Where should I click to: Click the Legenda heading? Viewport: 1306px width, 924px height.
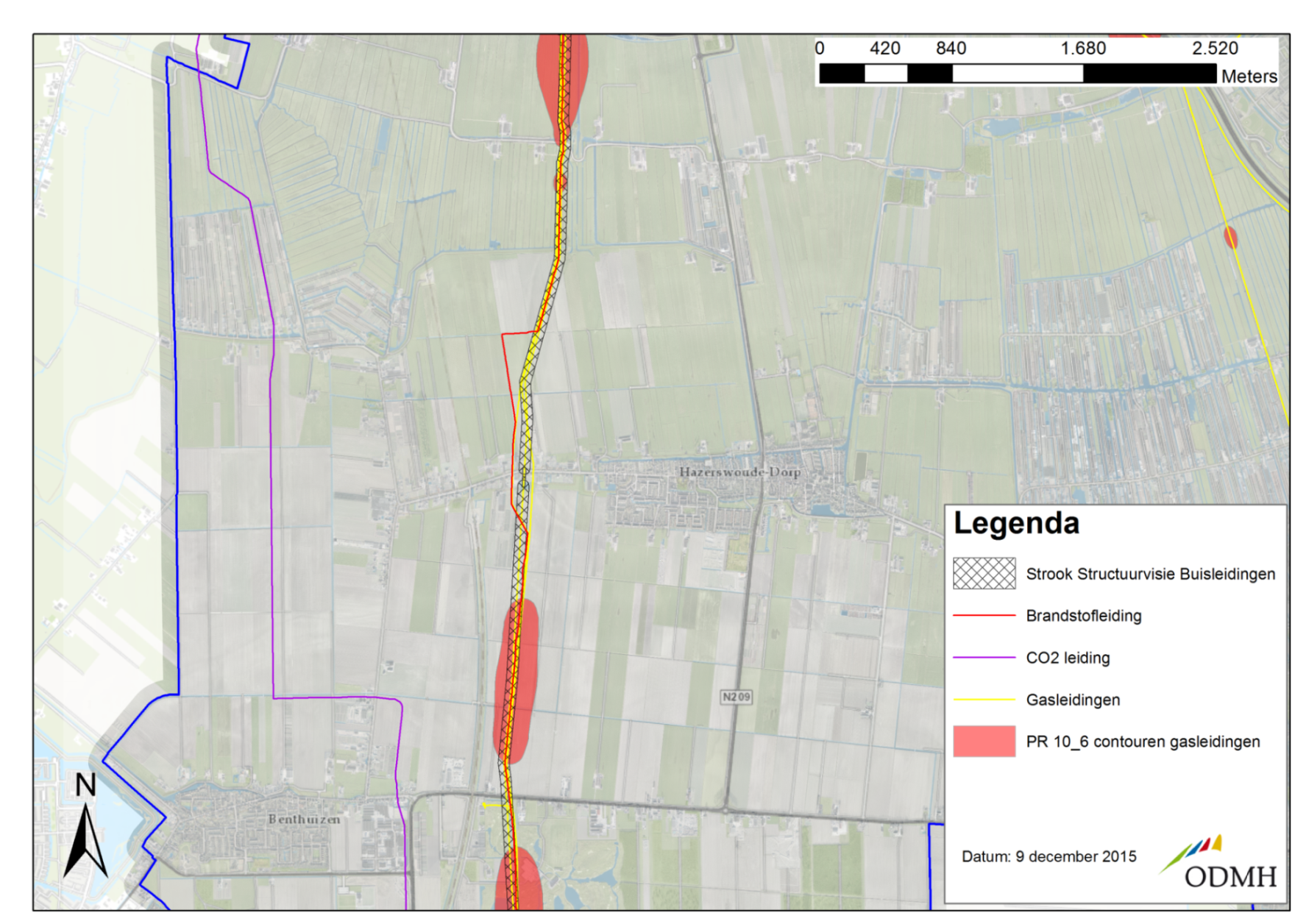[x=1016, y=524]
